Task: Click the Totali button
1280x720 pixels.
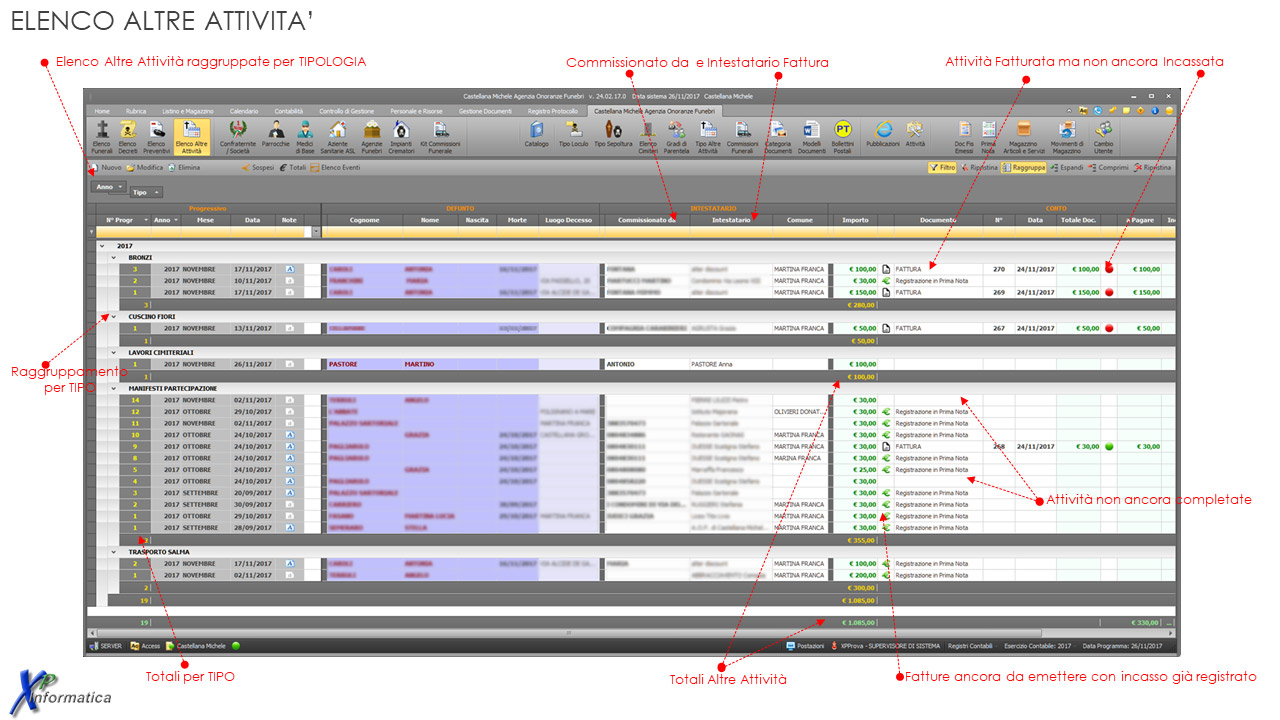Action: point(292,168)
